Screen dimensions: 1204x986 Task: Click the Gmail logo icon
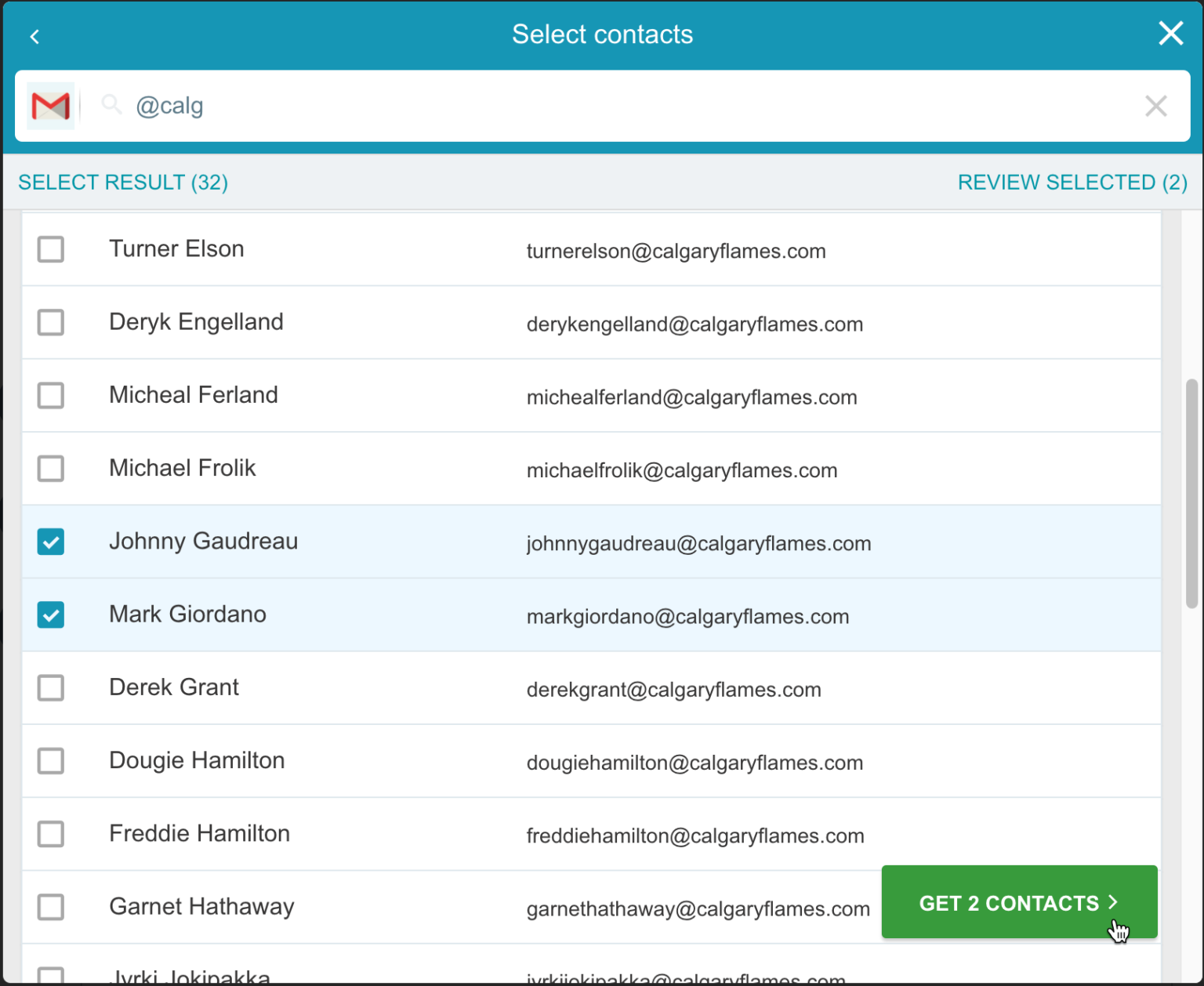click(50, 106)
